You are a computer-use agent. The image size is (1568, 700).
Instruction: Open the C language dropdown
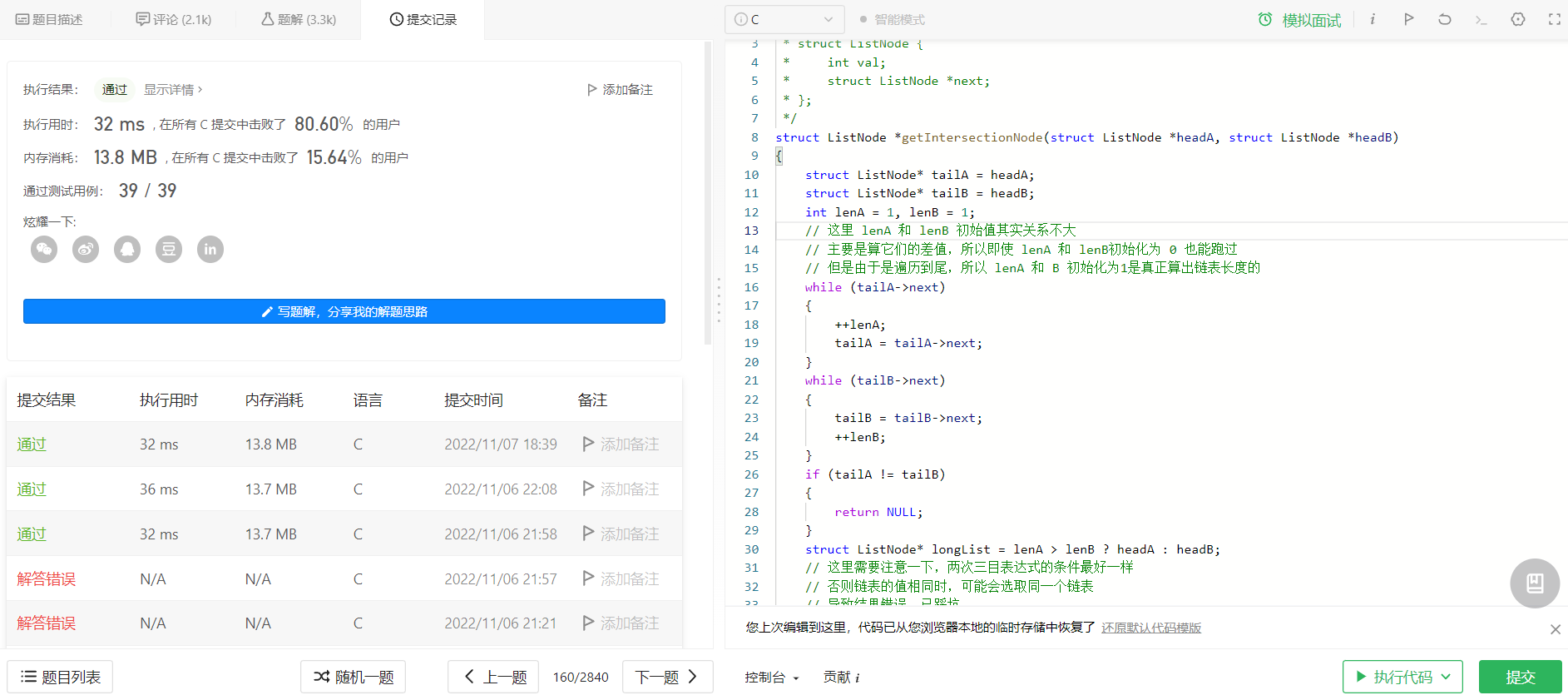pyautogui.click(x=784, y=19)
